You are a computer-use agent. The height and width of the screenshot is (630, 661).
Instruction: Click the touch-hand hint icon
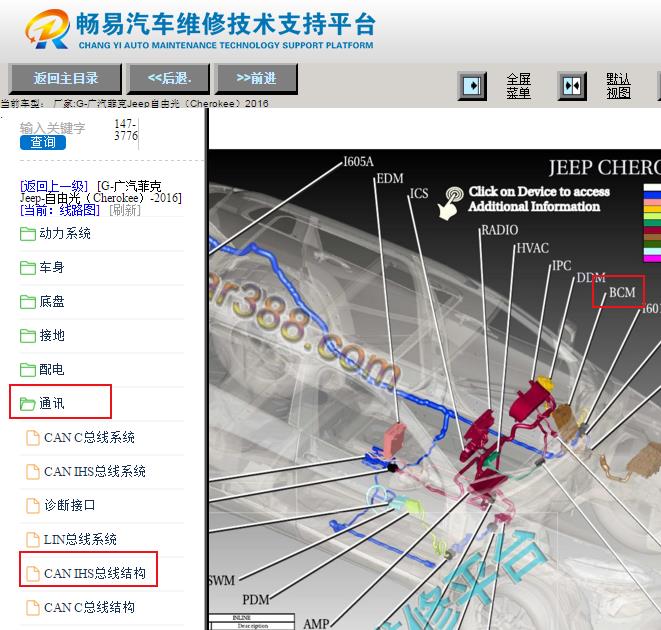(x=450, y=204)
